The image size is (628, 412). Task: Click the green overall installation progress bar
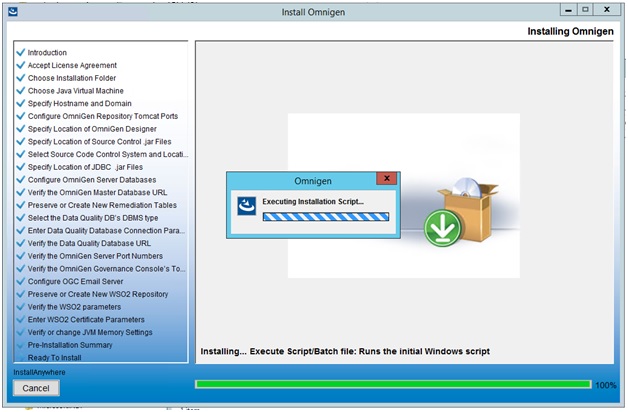coord(393,384)
